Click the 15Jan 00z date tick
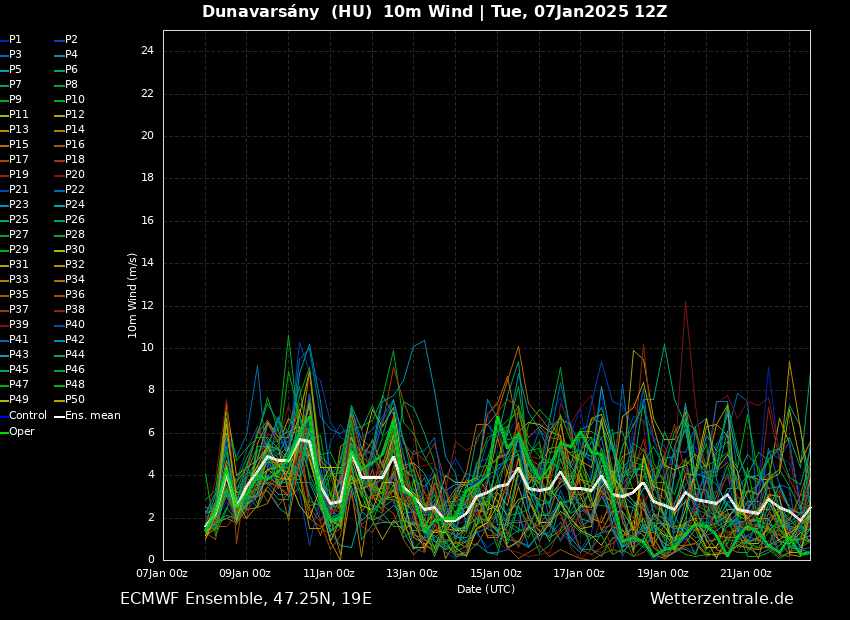850x620 pixels. click(496, 573)
